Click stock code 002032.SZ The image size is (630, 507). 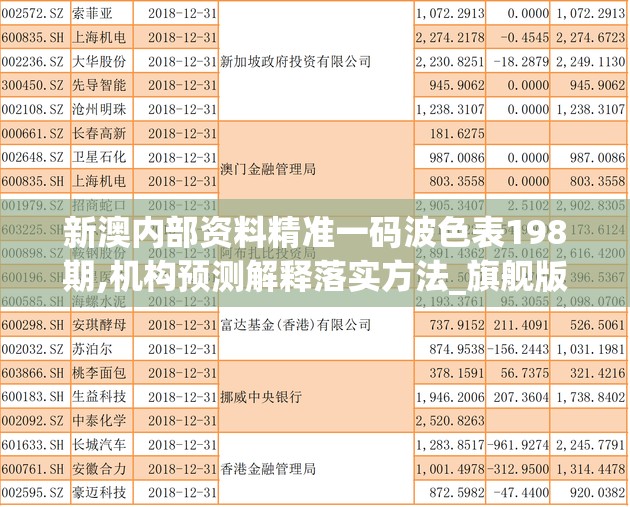(33, 349)
